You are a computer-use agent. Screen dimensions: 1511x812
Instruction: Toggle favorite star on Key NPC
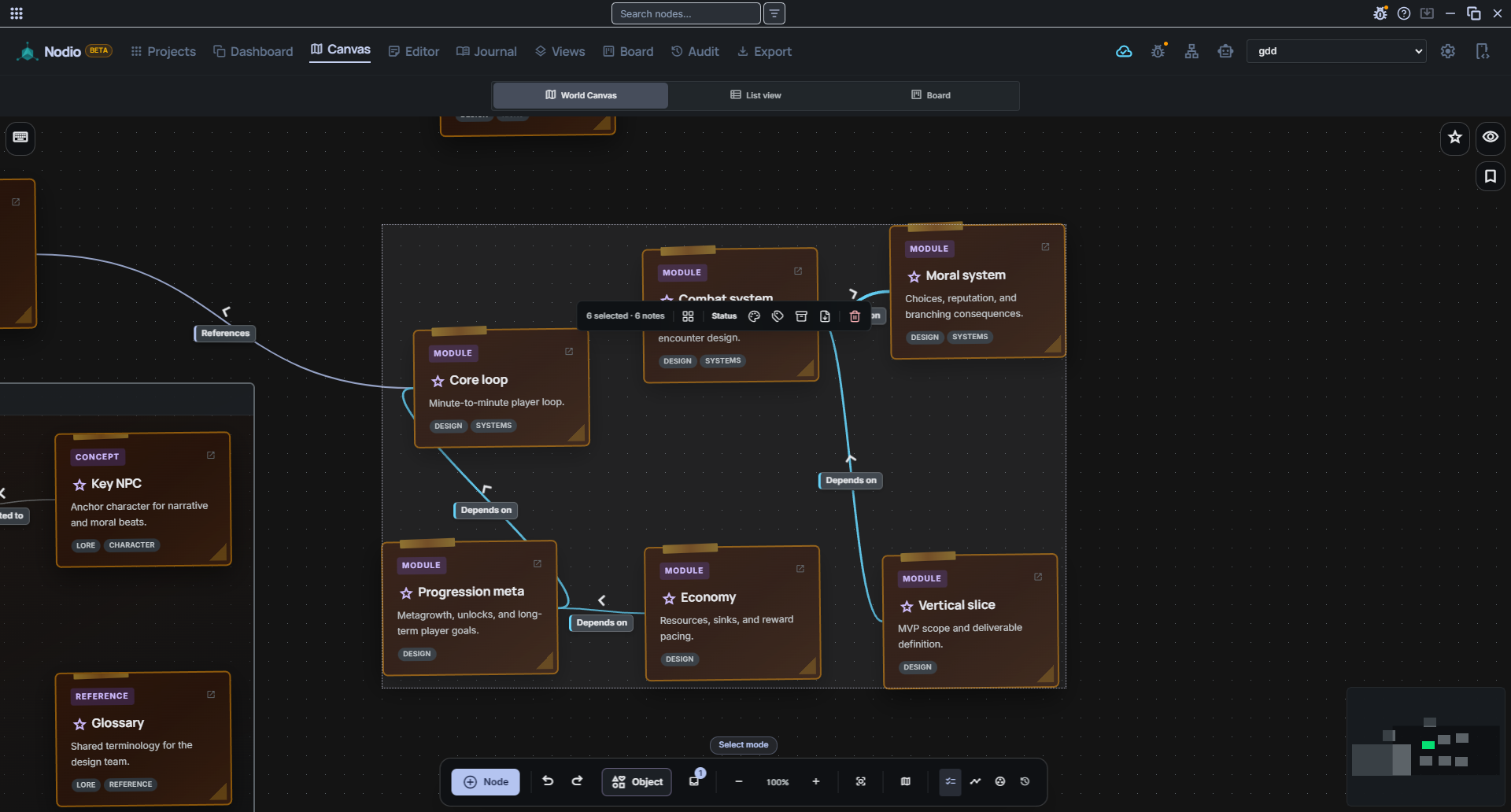click(79, 485)
